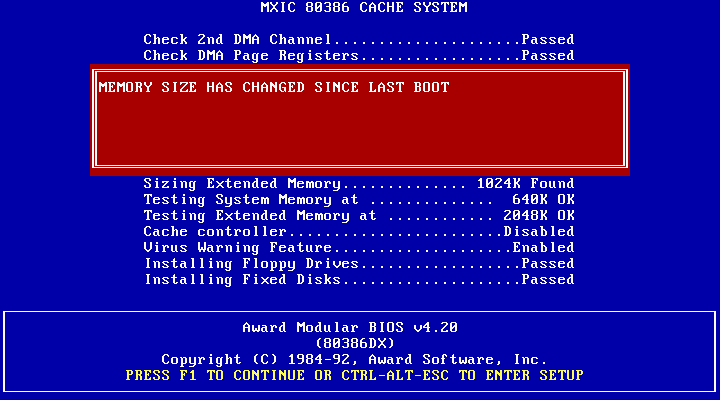This screenshot has height=400, width=720.
Task: Click the Virus Warning Feature Enabled status
Action: point(543,248)
